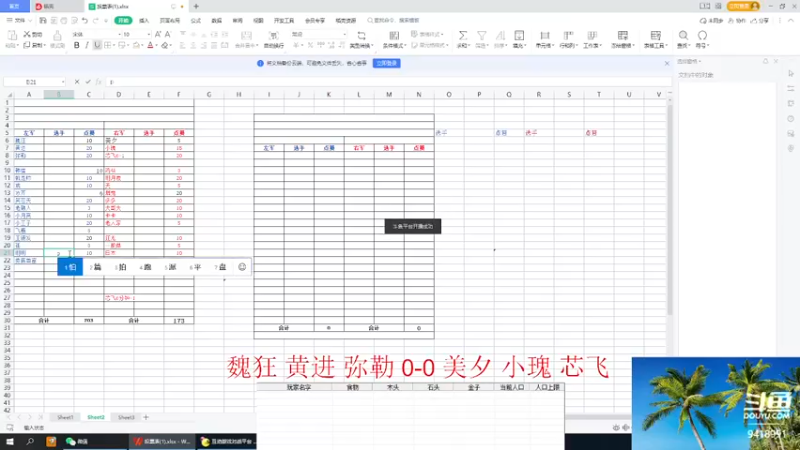Screen dimensions: 800x450
Task: Click the fill down icon
Action: (519, 35)
